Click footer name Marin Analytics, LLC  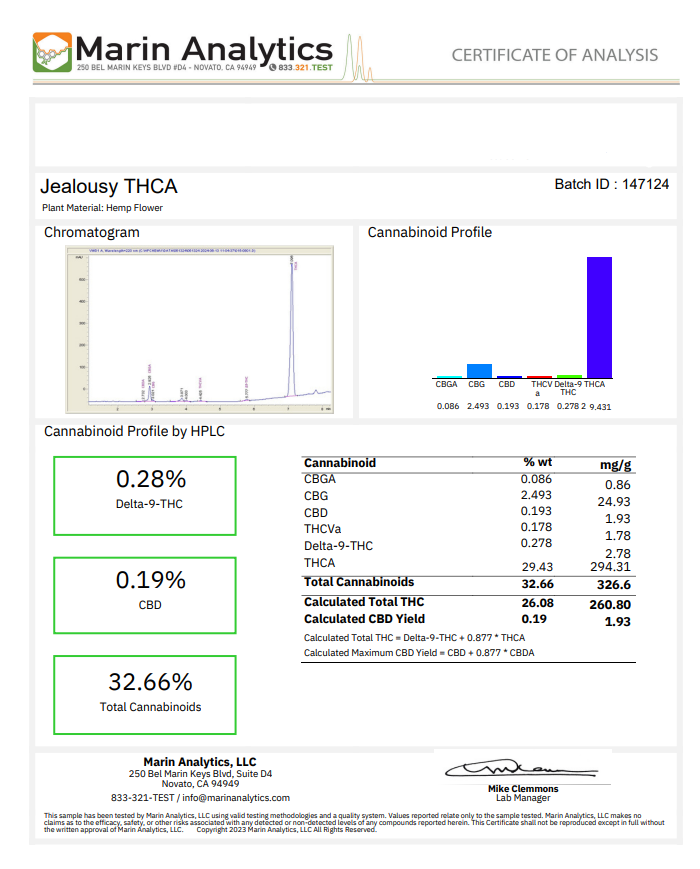click(x=200, y=762)
